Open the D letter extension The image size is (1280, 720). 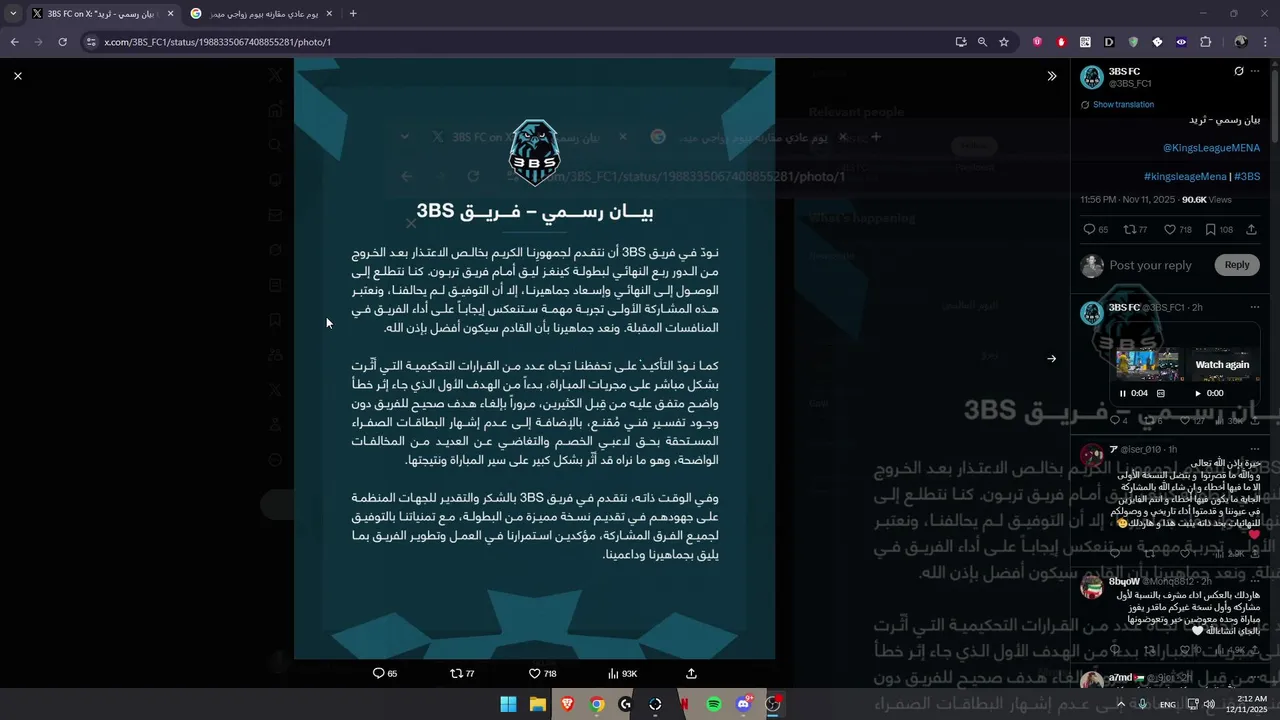click(x=1109, y=42)
